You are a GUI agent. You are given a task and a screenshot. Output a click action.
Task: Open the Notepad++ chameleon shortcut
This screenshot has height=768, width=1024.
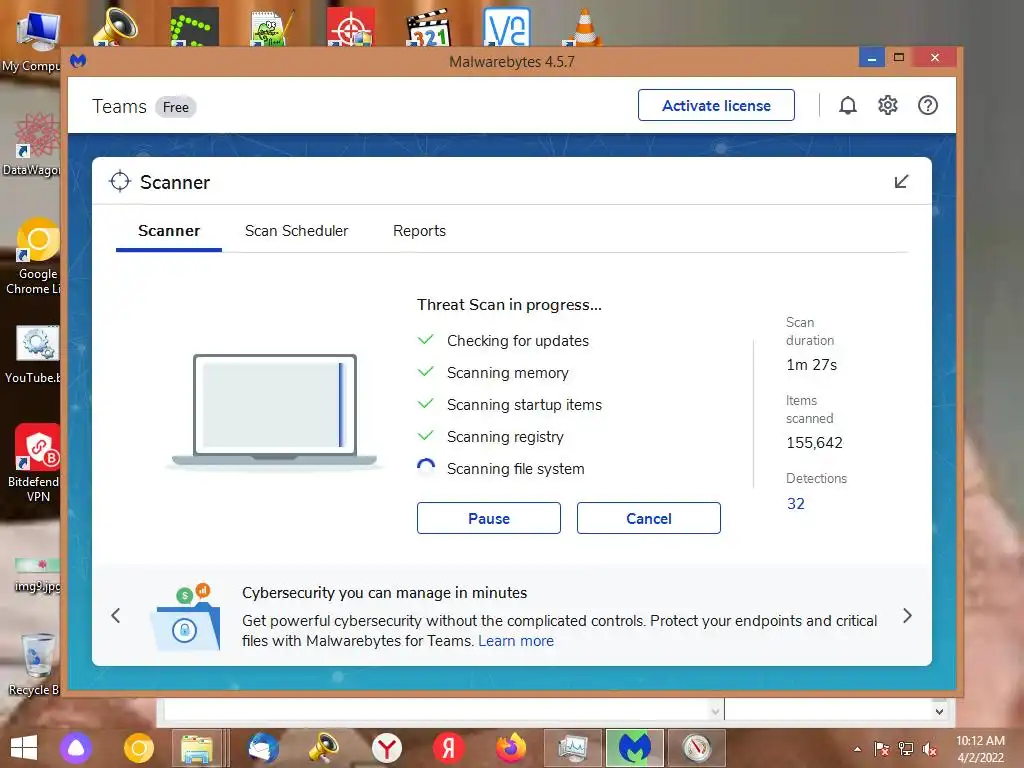coord(272,27)
